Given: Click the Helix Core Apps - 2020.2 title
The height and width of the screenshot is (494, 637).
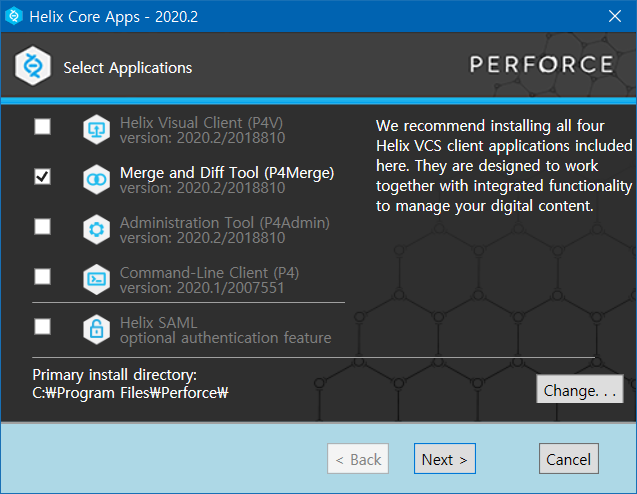Looking at the screenshot, I should pos(114,17).
